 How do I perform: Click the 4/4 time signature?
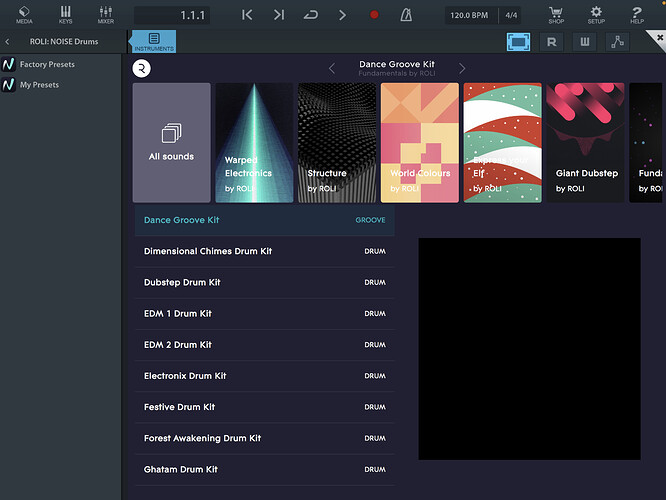(511, 15)
